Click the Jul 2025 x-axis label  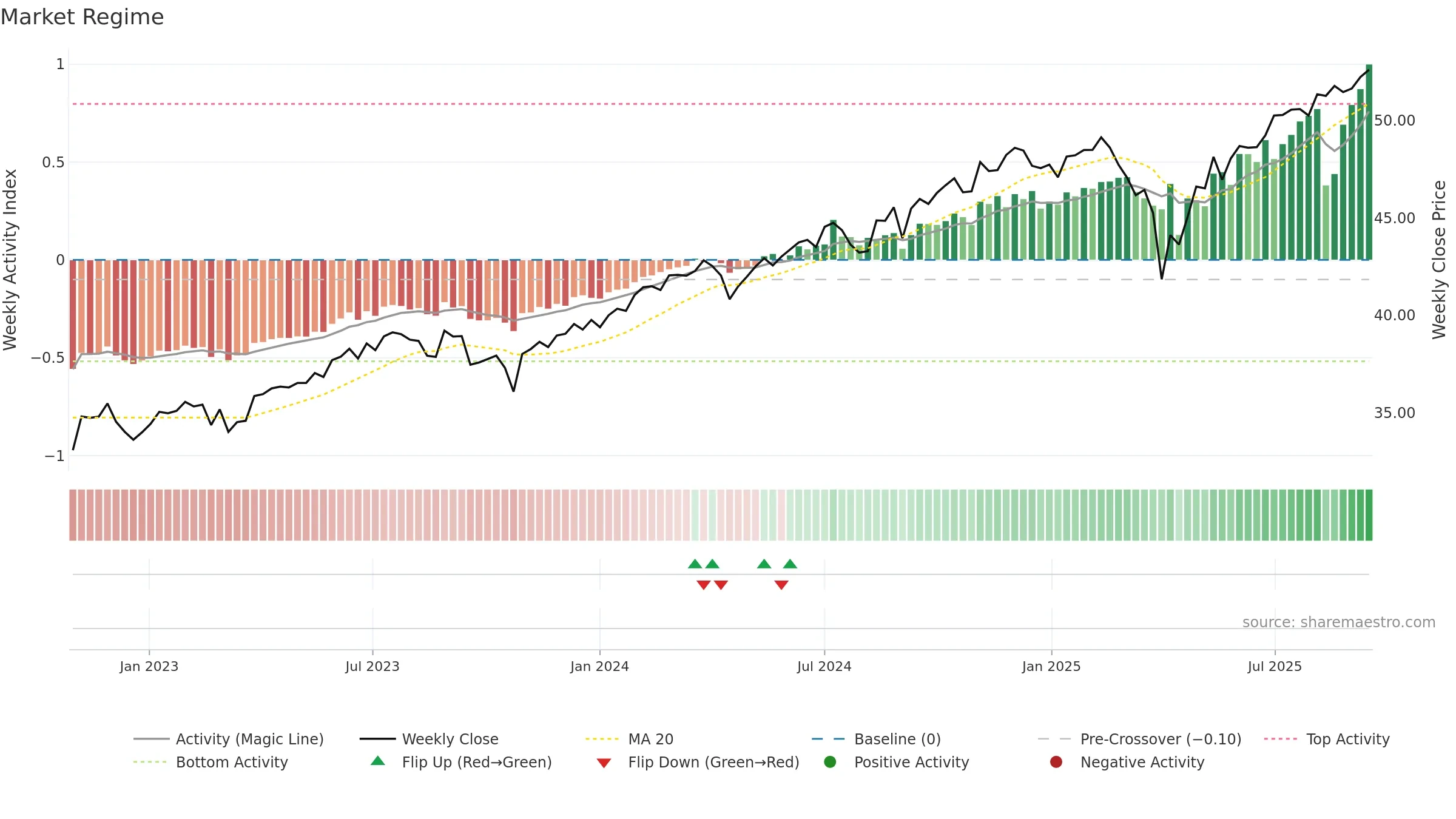[1275, 667]
